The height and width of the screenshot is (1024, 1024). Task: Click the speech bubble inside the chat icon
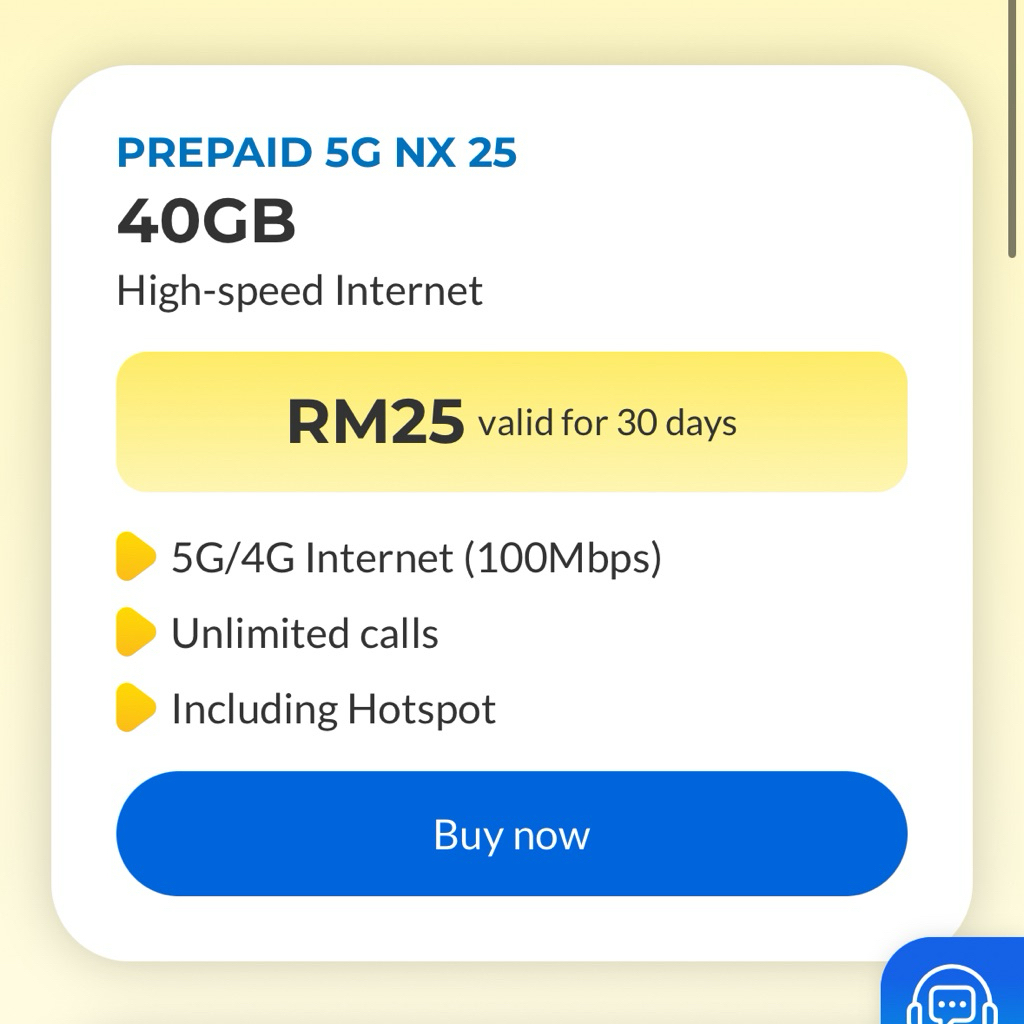(951, 1003)
